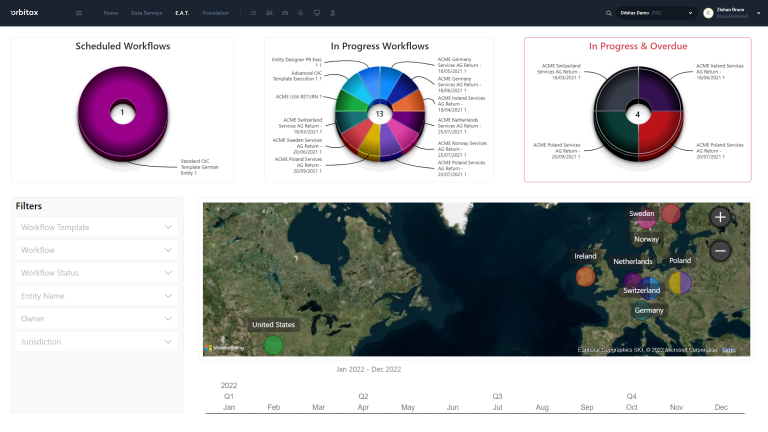Click the green United States map bubble
Screen dimensions: 768x432
point(272,345)
